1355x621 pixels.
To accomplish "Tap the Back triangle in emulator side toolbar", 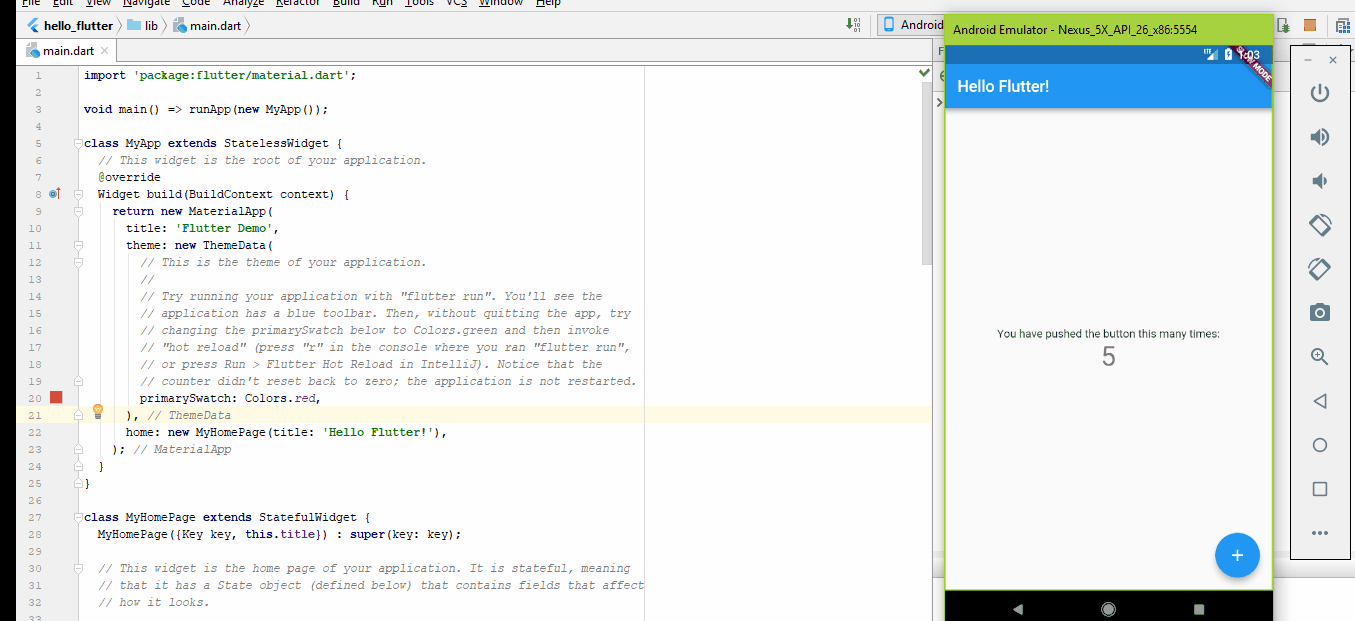I will [1320, 401].
